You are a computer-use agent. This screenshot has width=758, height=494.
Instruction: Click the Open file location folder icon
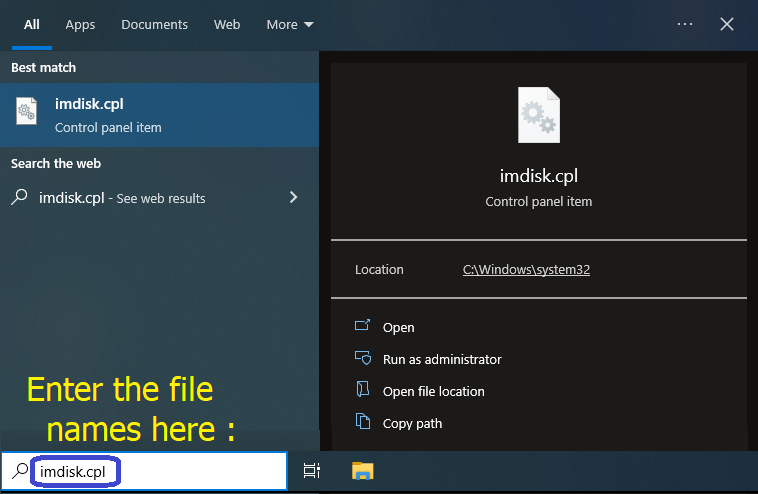(x=363, y=389)
